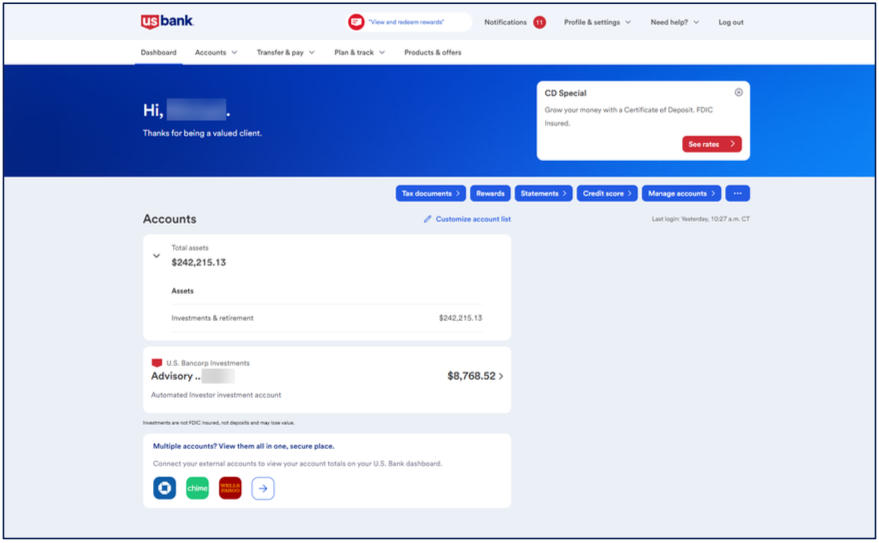Open Statements shortcut

pyautogui.click(x=543, y=193)
